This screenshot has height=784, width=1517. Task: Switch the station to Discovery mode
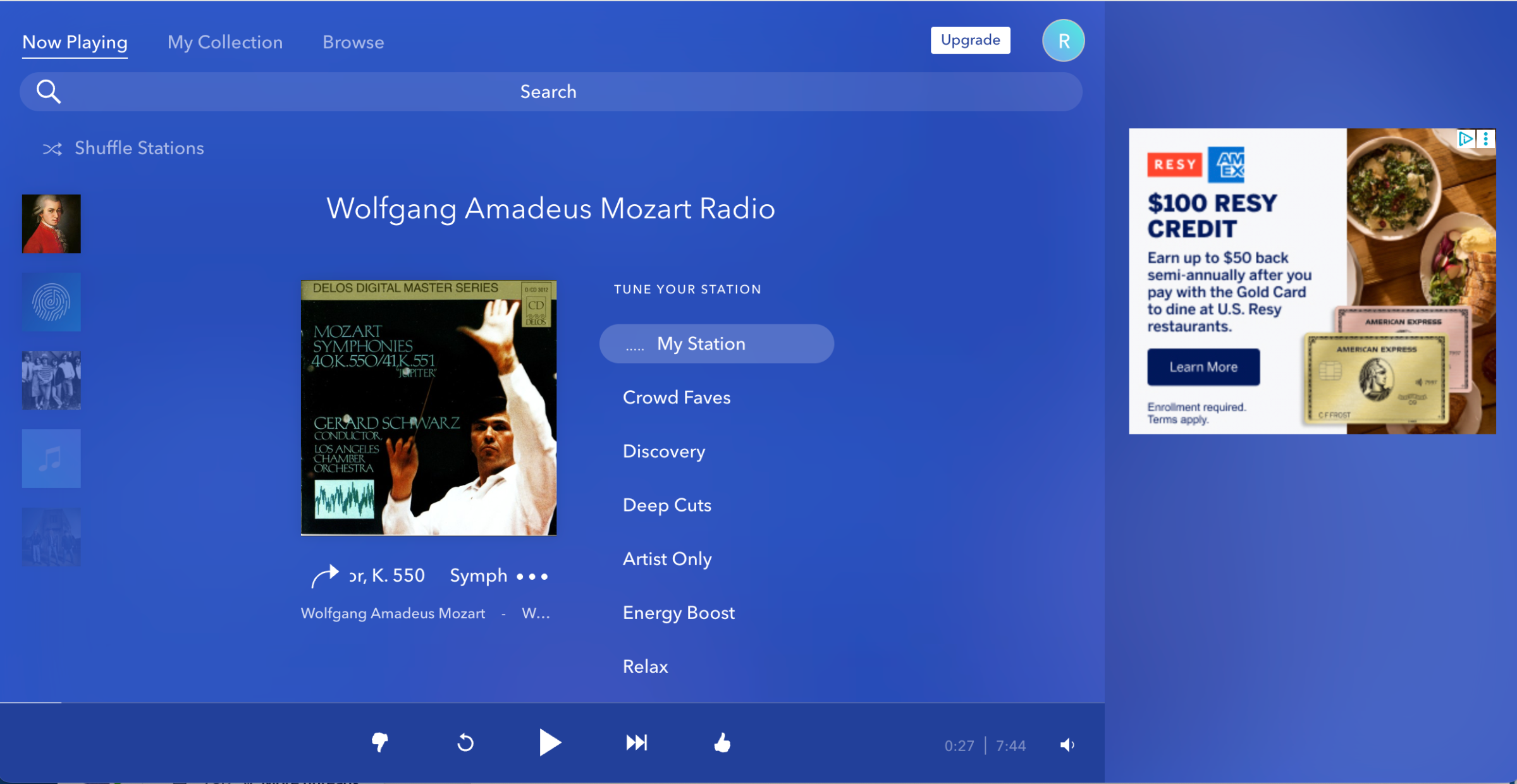click(664, 451)
